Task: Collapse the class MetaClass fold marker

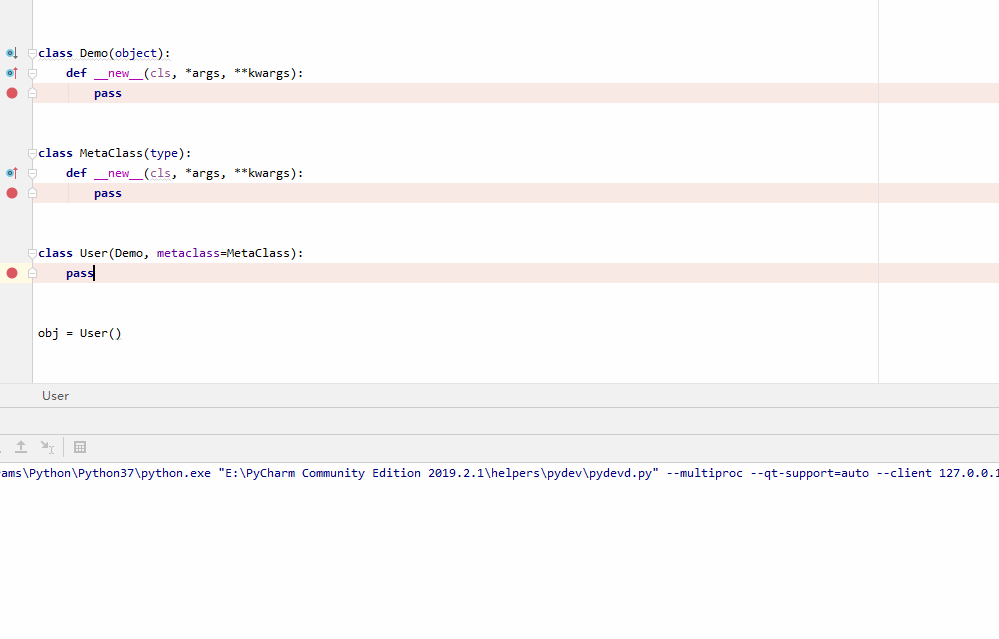Action: tap(32, 154)
